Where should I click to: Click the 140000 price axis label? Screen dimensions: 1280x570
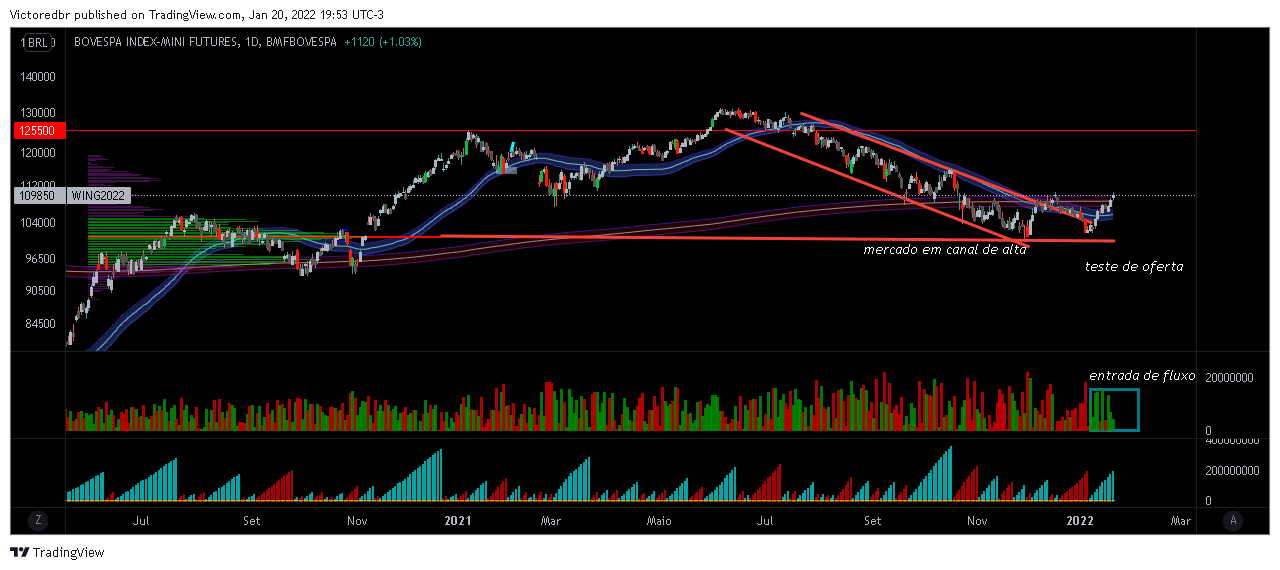pyautogui.click(x=38, y=76)
